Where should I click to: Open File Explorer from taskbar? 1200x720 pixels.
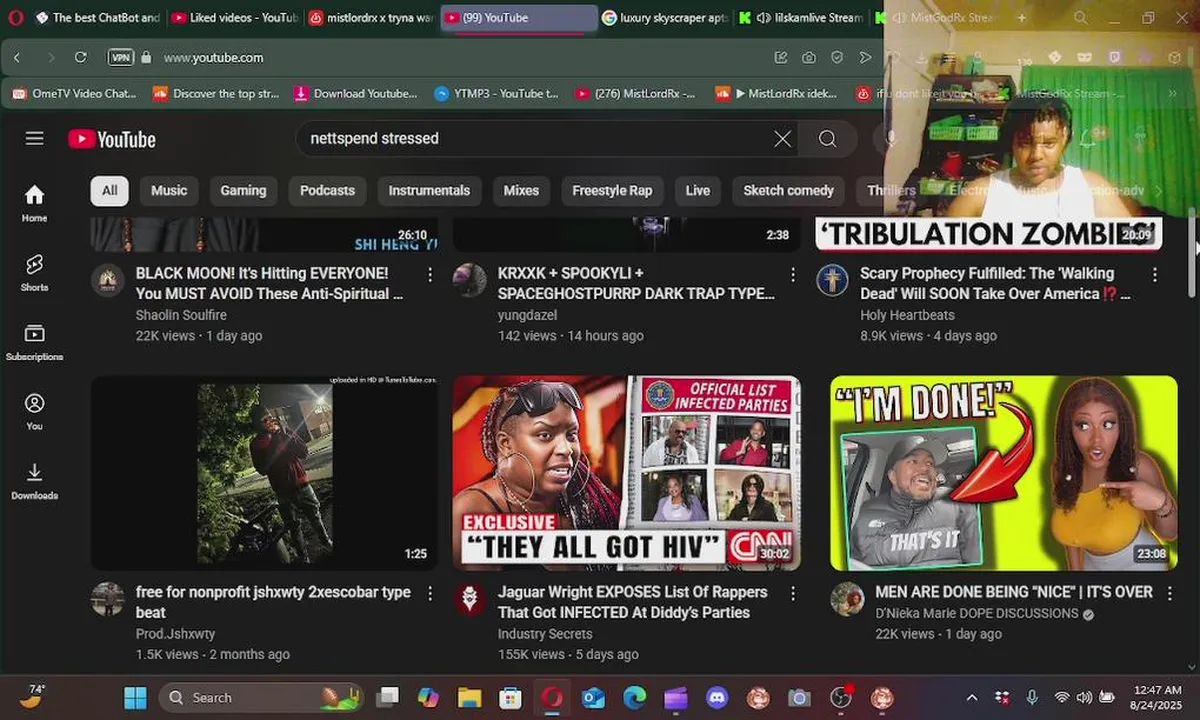coord(469,698)
